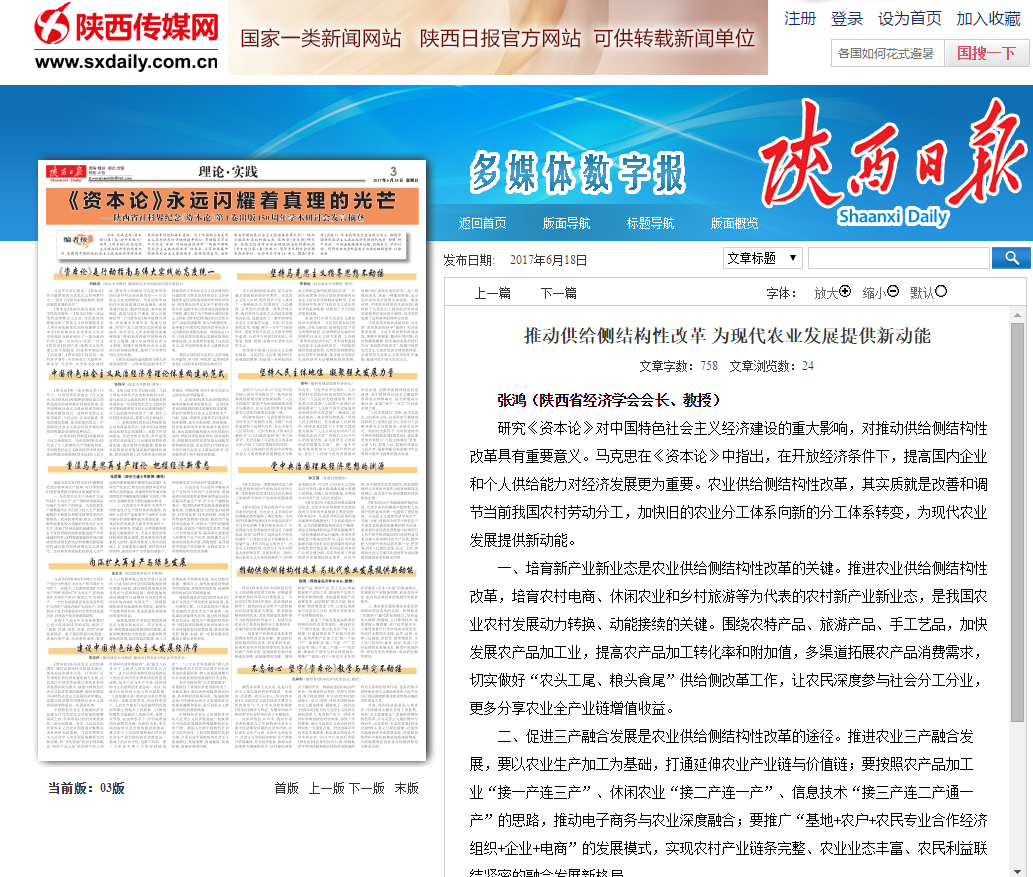
Task: Click the newspaper page 3 thumbnail
Action: 232,460
